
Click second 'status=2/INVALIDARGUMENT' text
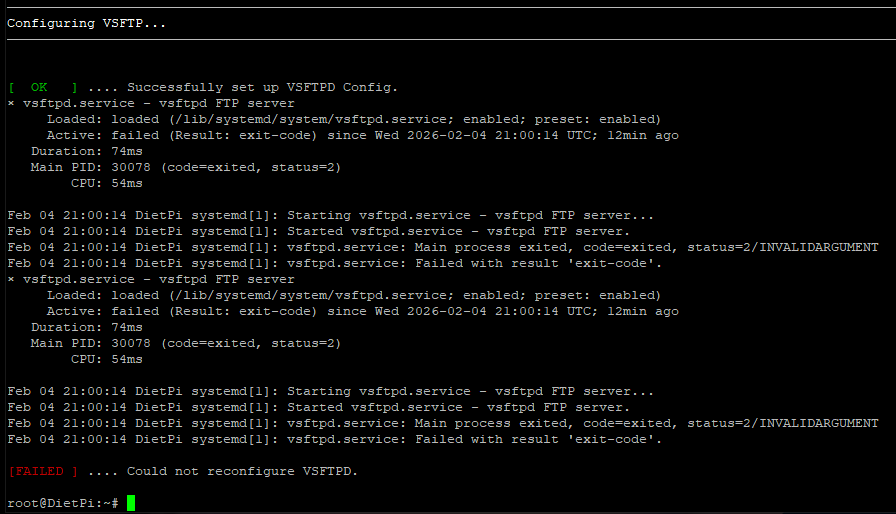(x=782, y=423)
